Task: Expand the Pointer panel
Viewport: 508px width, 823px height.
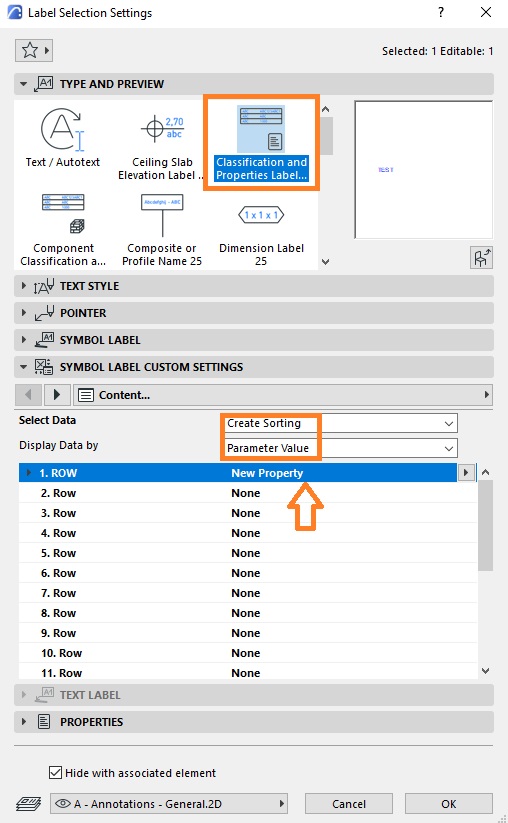Action: coord(23,313)
